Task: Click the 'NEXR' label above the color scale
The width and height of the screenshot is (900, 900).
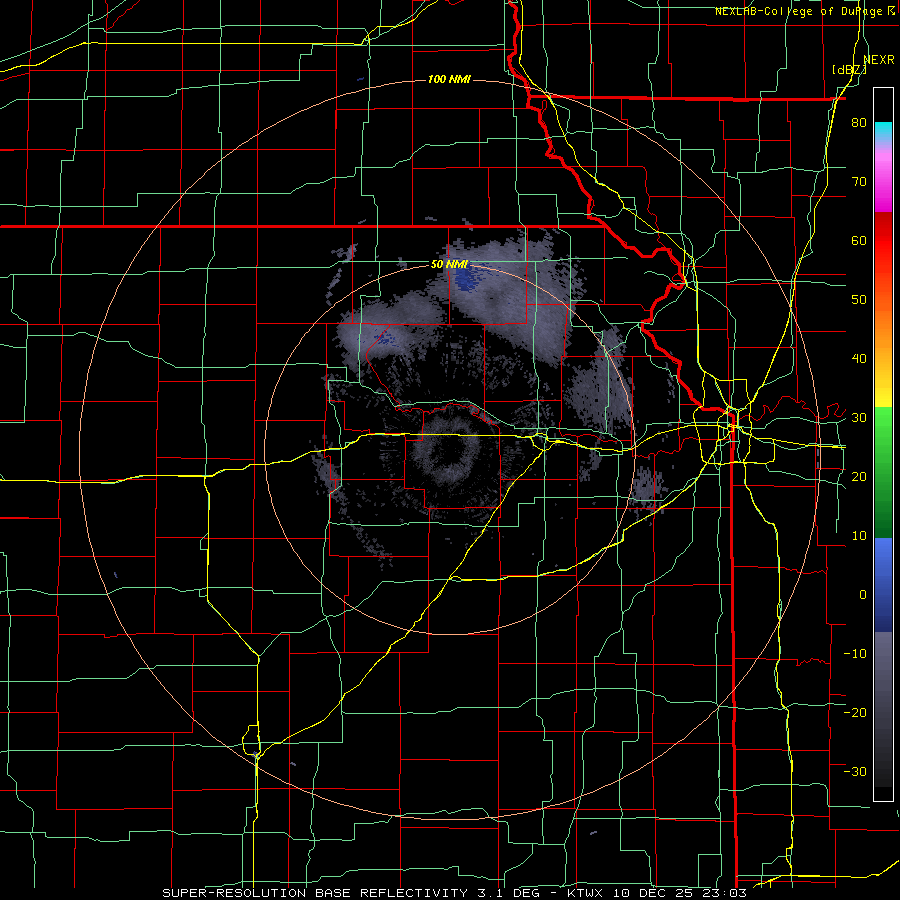Action: point(879,60)
